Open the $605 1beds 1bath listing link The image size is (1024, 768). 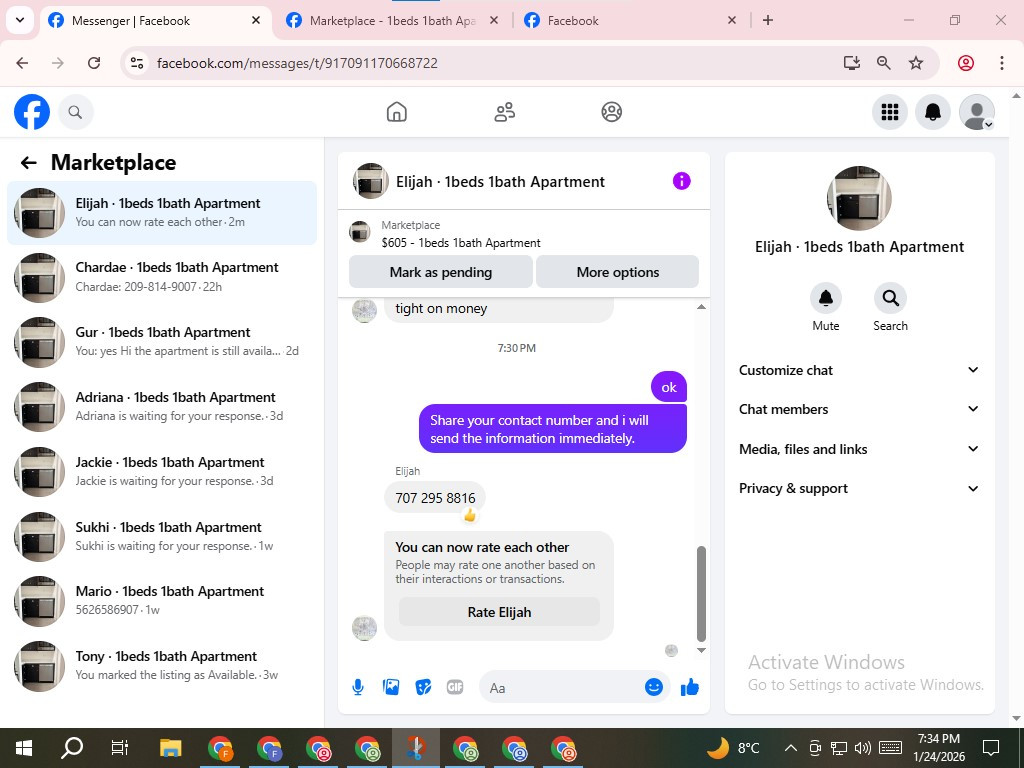[461, 243]
